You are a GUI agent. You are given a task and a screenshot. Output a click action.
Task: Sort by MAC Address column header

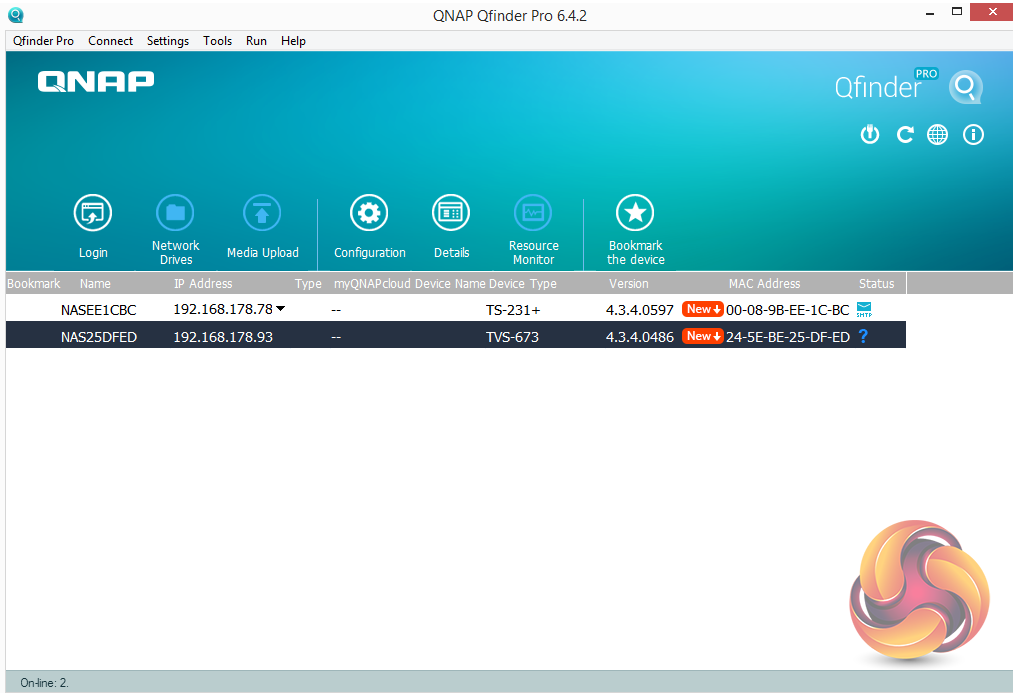point(764,284)
